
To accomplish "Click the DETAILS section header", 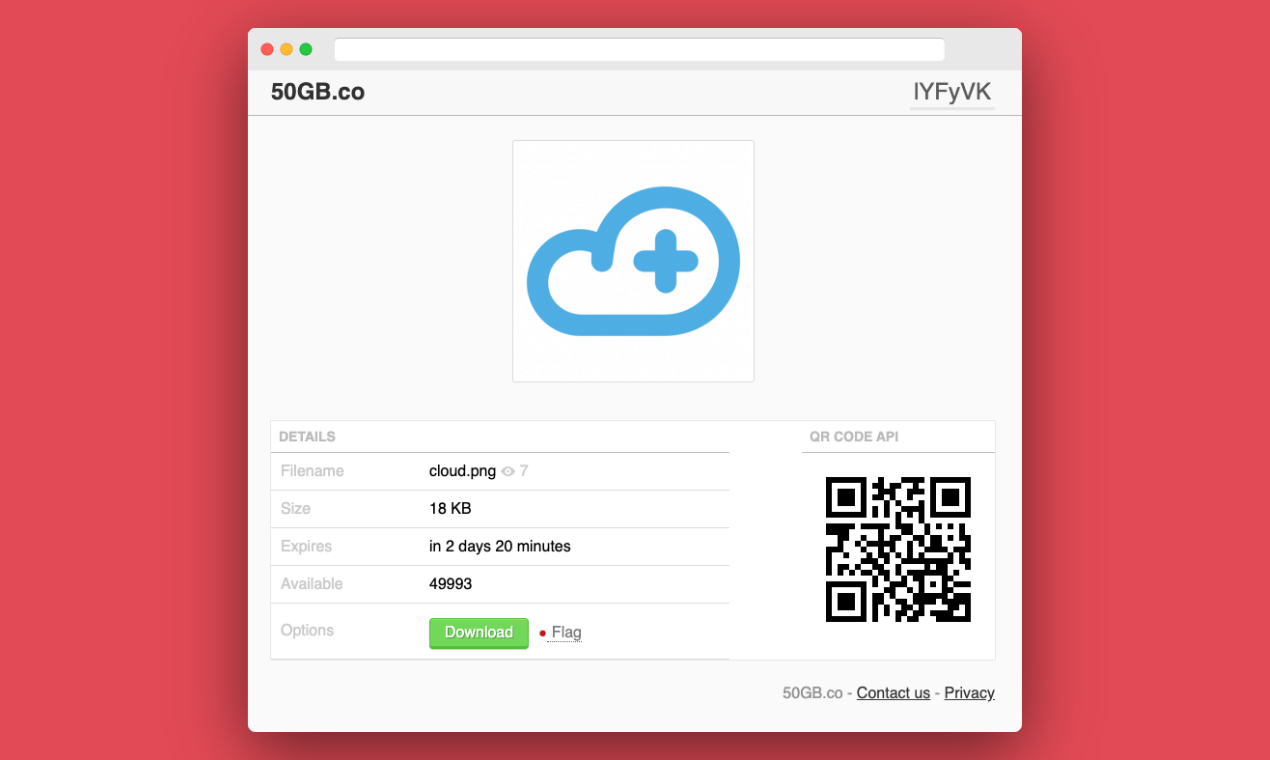I will pyautogui.click(x=307, y=437).
